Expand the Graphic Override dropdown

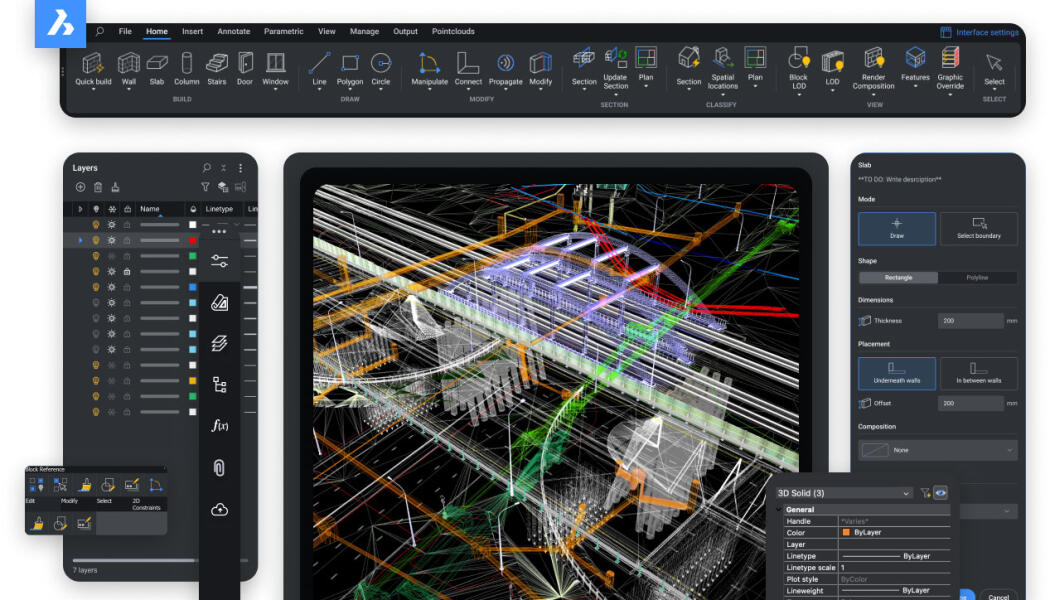[950, 94]
